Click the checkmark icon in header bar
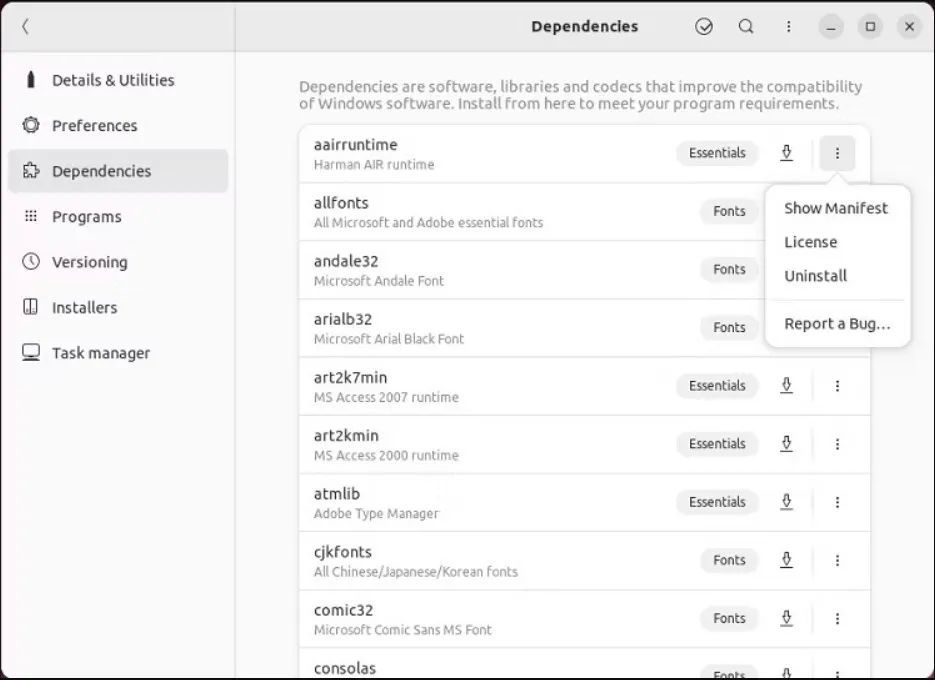935x680 pixels. [x=704, y=27]
